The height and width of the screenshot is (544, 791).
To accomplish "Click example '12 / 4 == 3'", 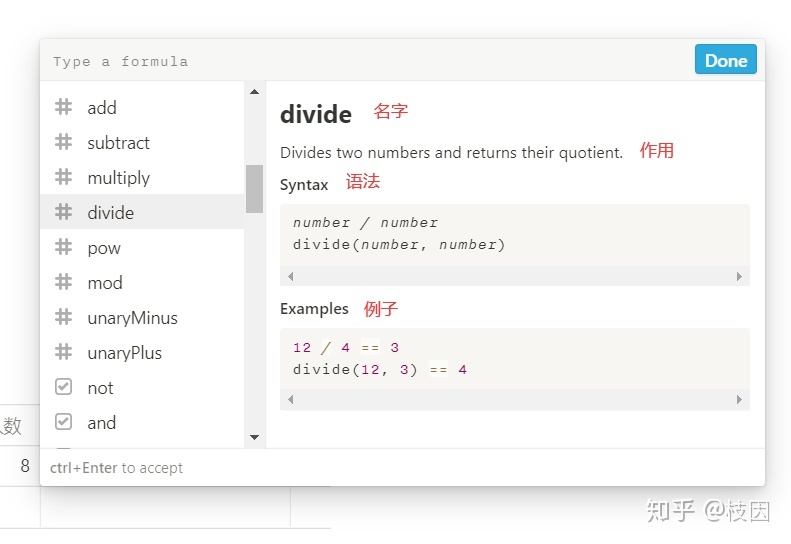I will [x=346, y=348].
